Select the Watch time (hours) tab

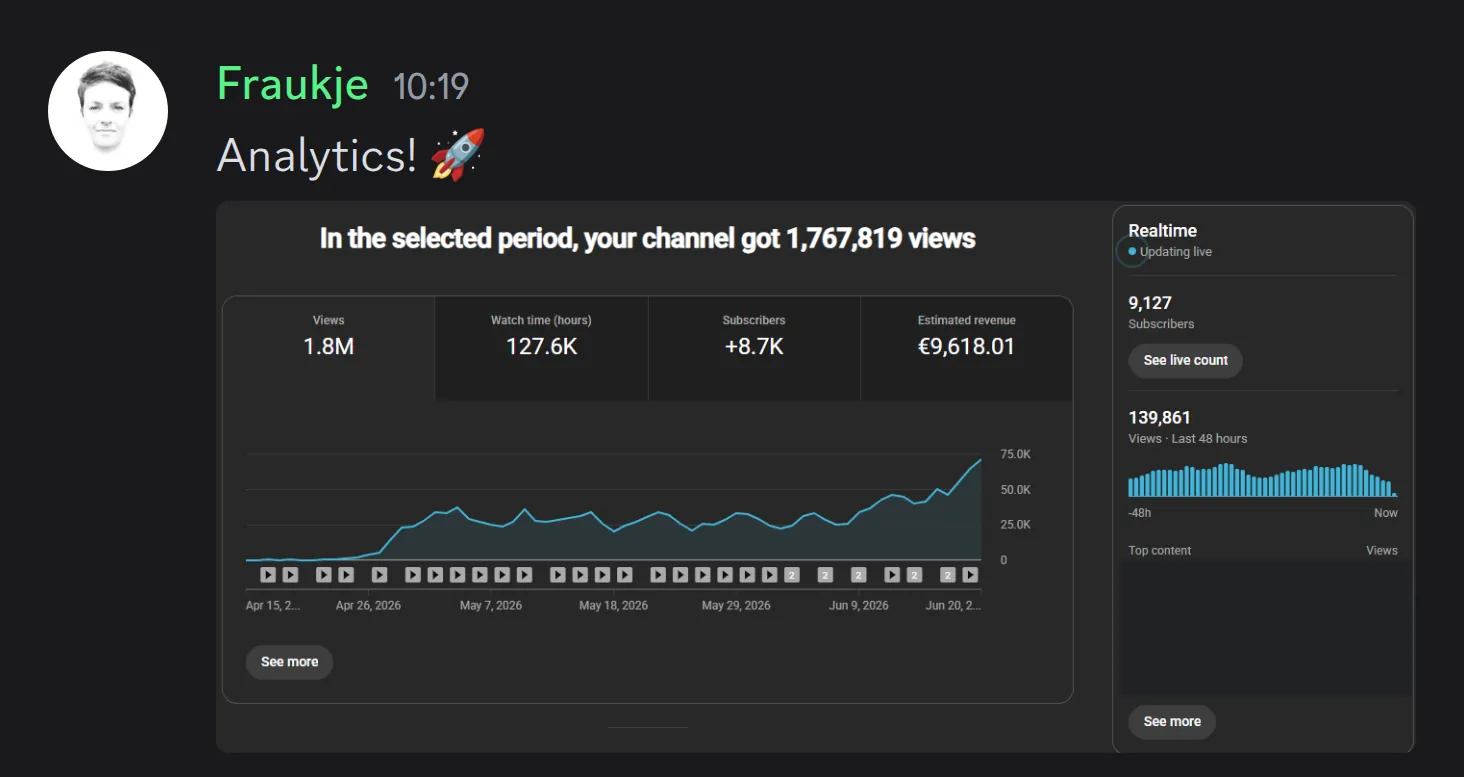[541, 347]
